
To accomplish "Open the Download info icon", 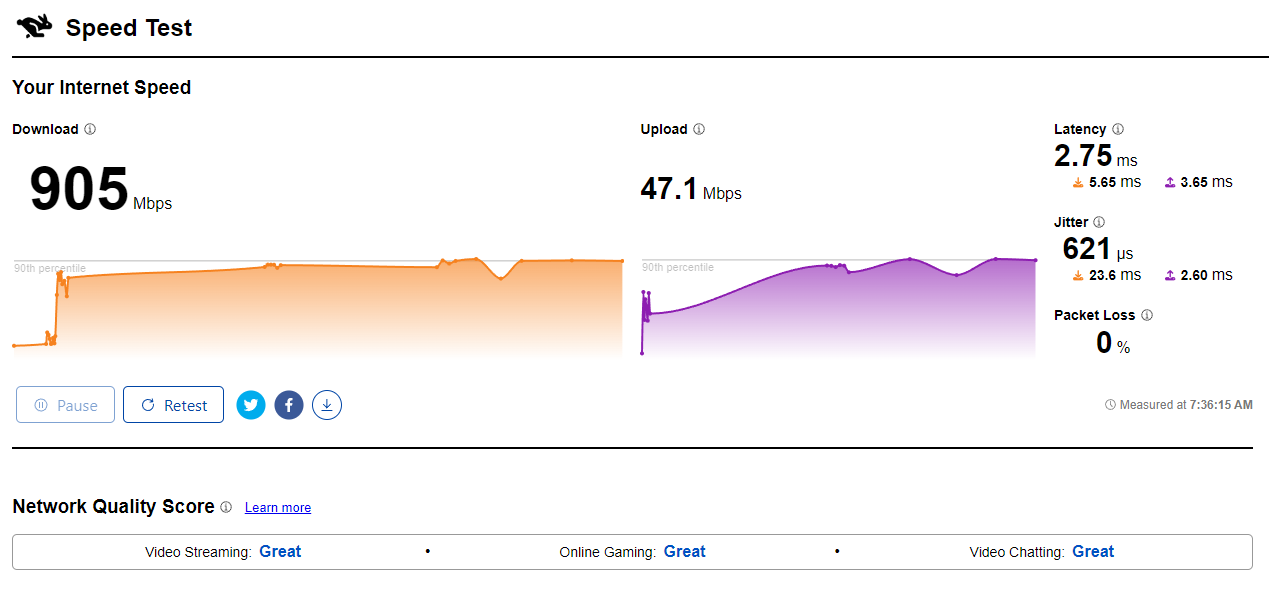I will 90,129.
